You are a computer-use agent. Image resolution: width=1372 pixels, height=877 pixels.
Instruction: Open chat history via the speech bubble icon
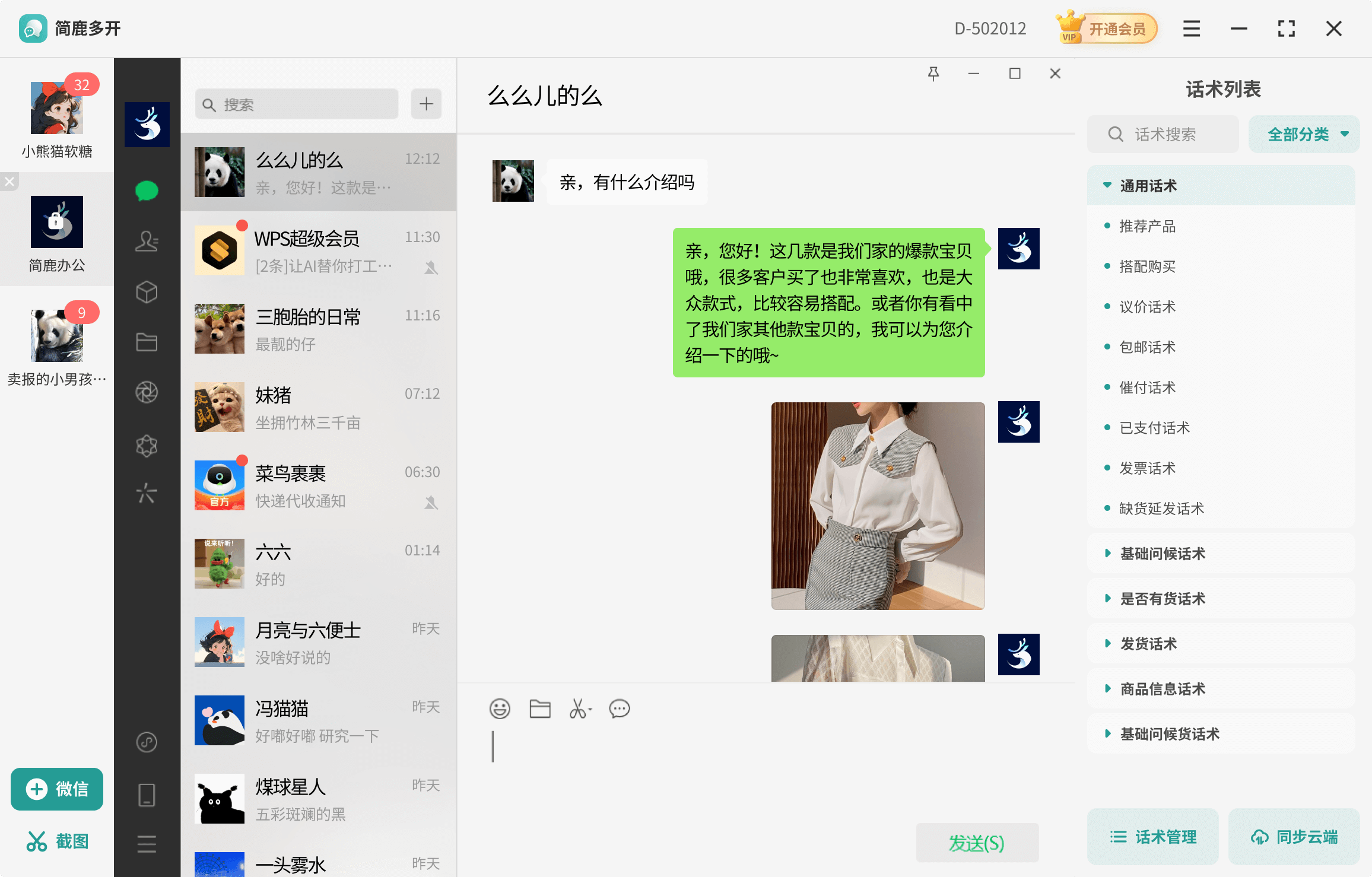(620, 709)
